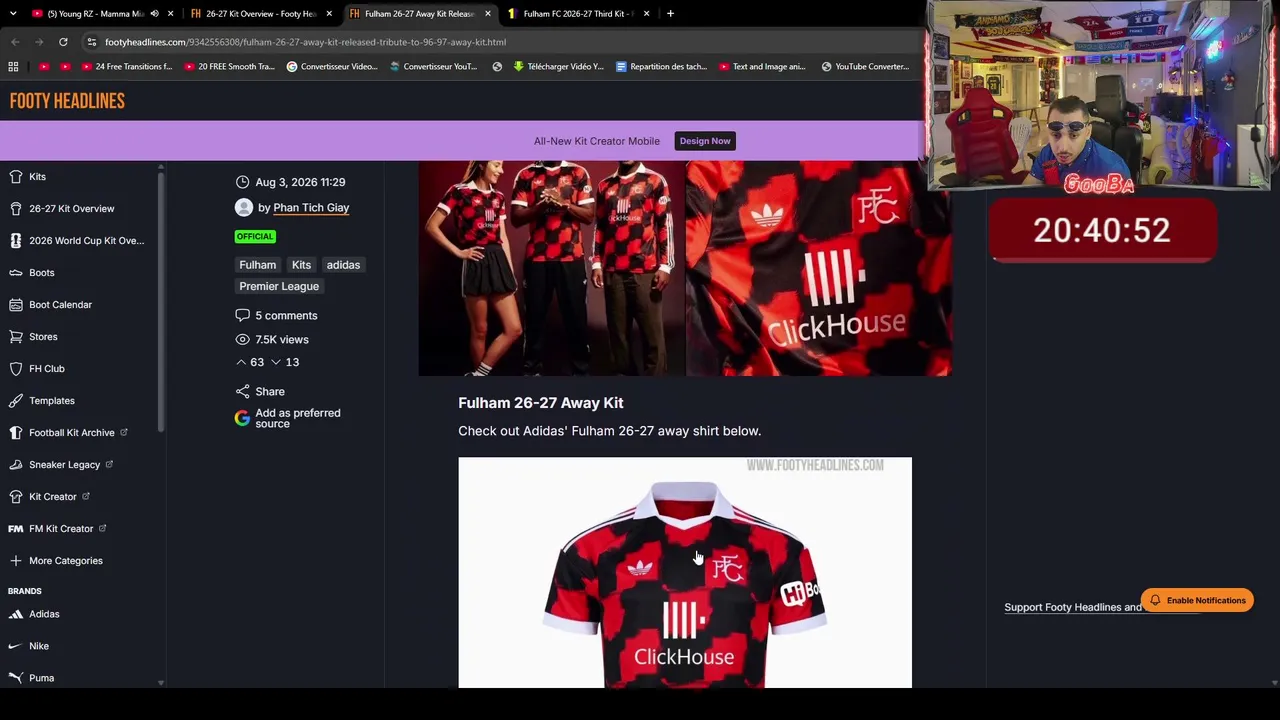Expand More Categories in the sidebar
1280x720 pixels.
(x=55, y=561)
